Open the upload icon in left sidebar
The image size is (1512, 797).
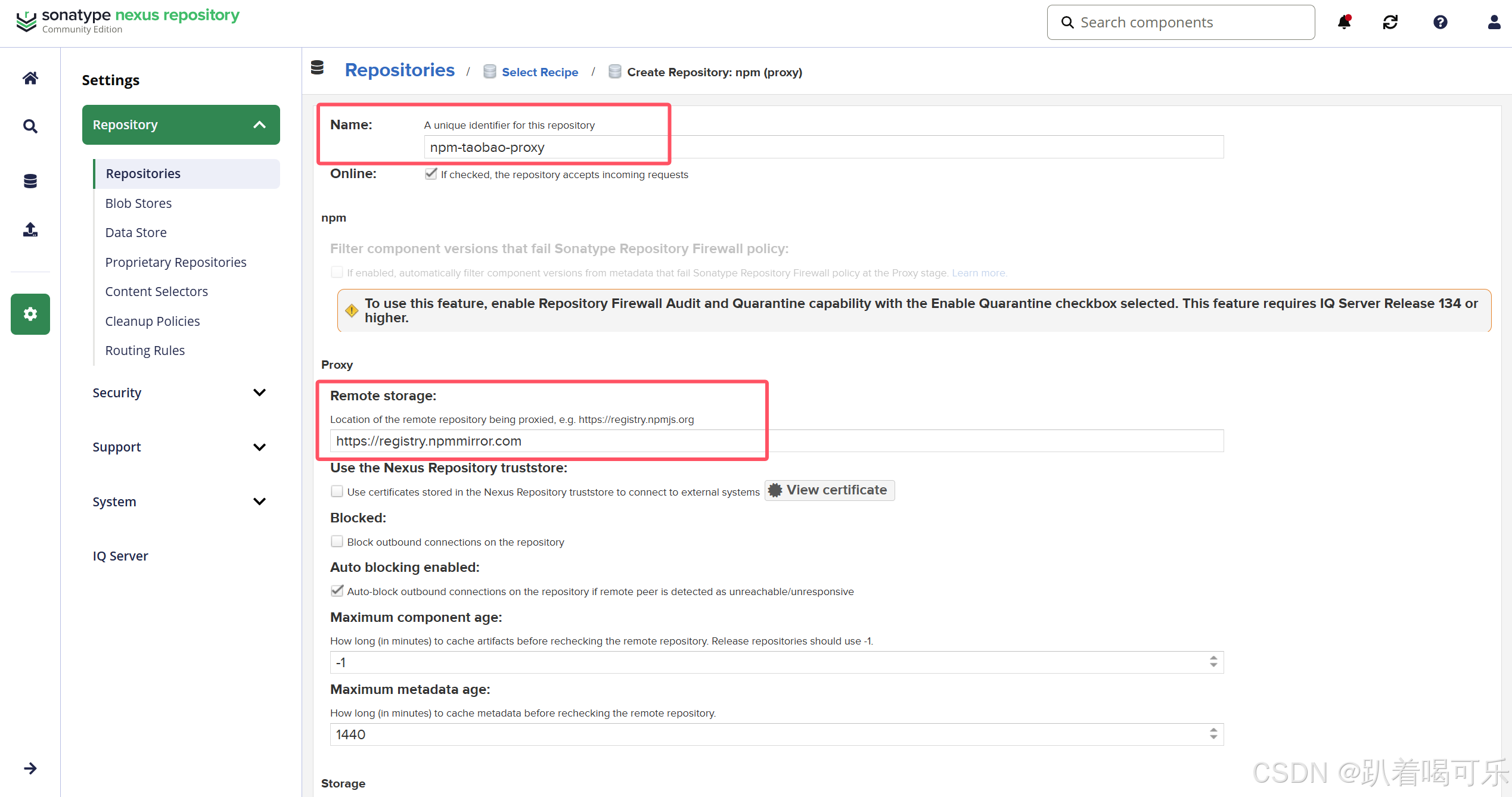click(30, 229)
